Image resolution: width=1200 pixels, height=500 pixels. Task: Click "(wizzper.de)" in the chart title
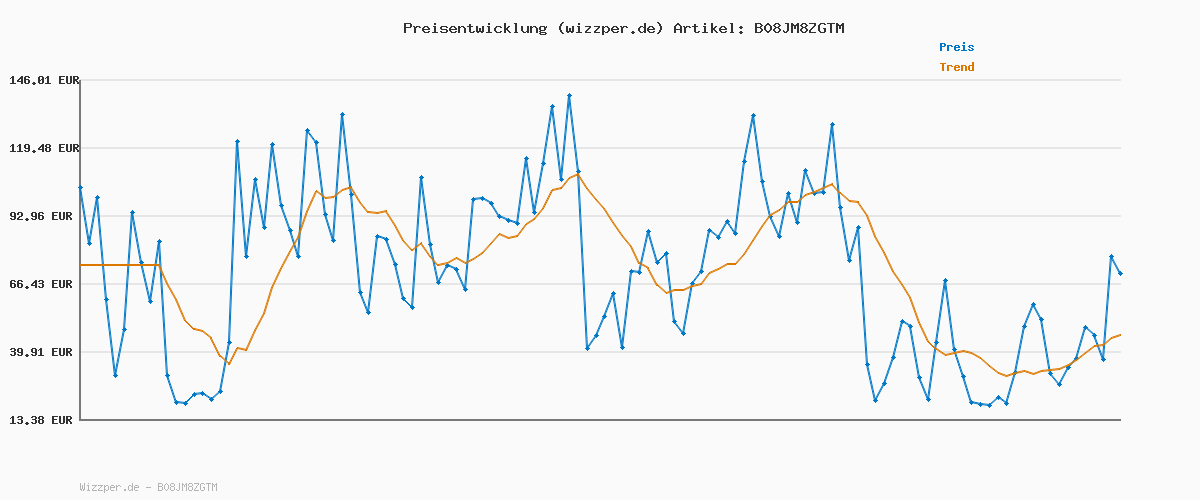(x=609, y=28)
